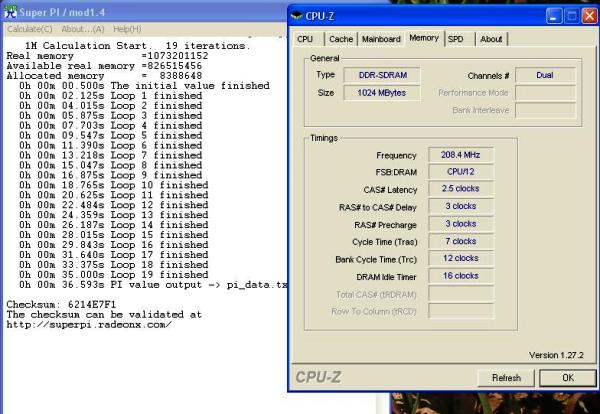
Task: Click the empty Total CAS# (tRDRAM) field
Action: click(461, 294)
